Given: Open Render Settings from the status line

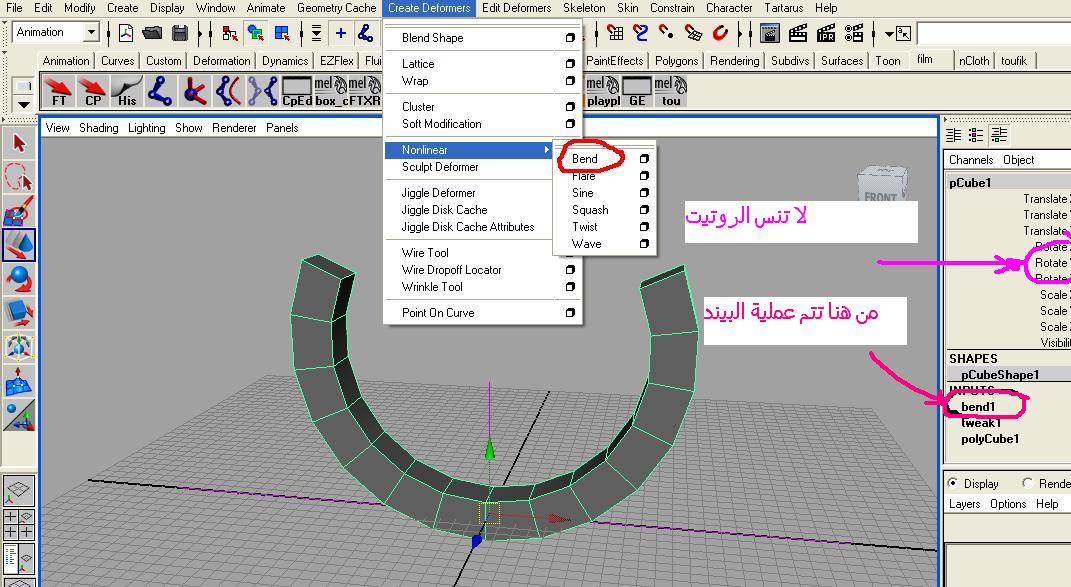Looking at the screenshot, I should (x=854, y=33).
